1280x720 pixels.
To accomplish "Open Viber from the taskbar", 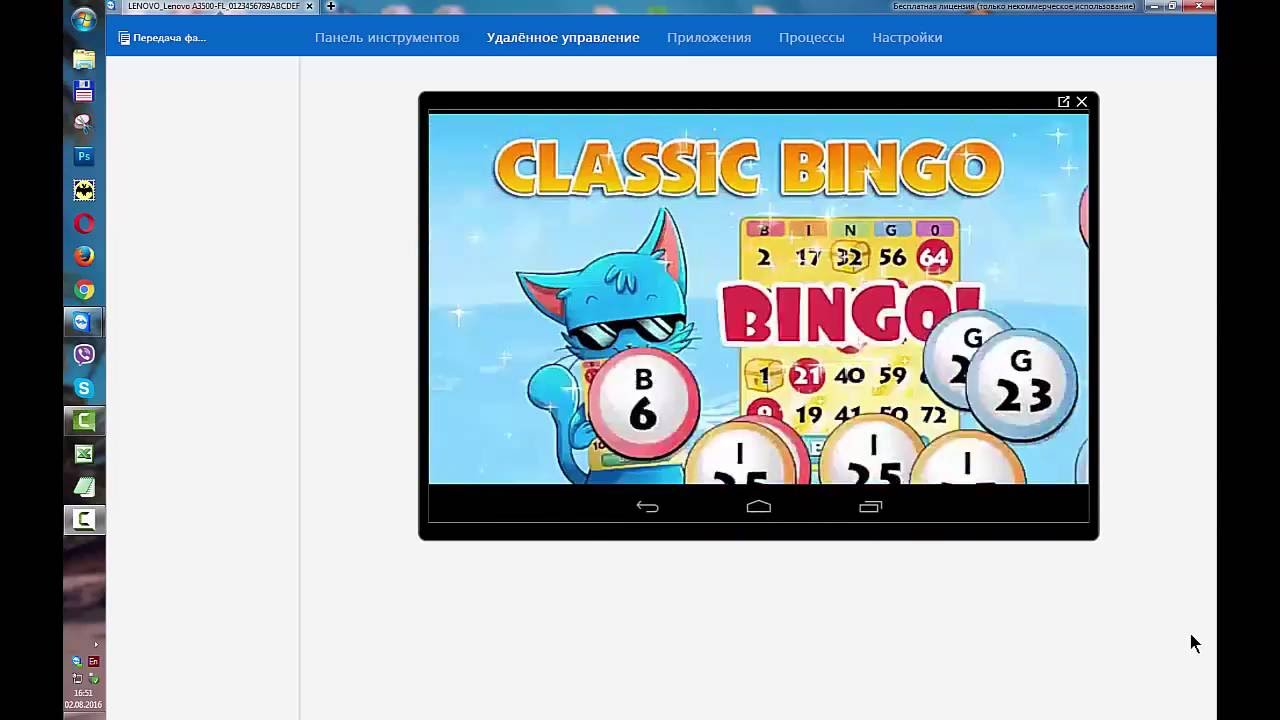I will tap(84, 355).
